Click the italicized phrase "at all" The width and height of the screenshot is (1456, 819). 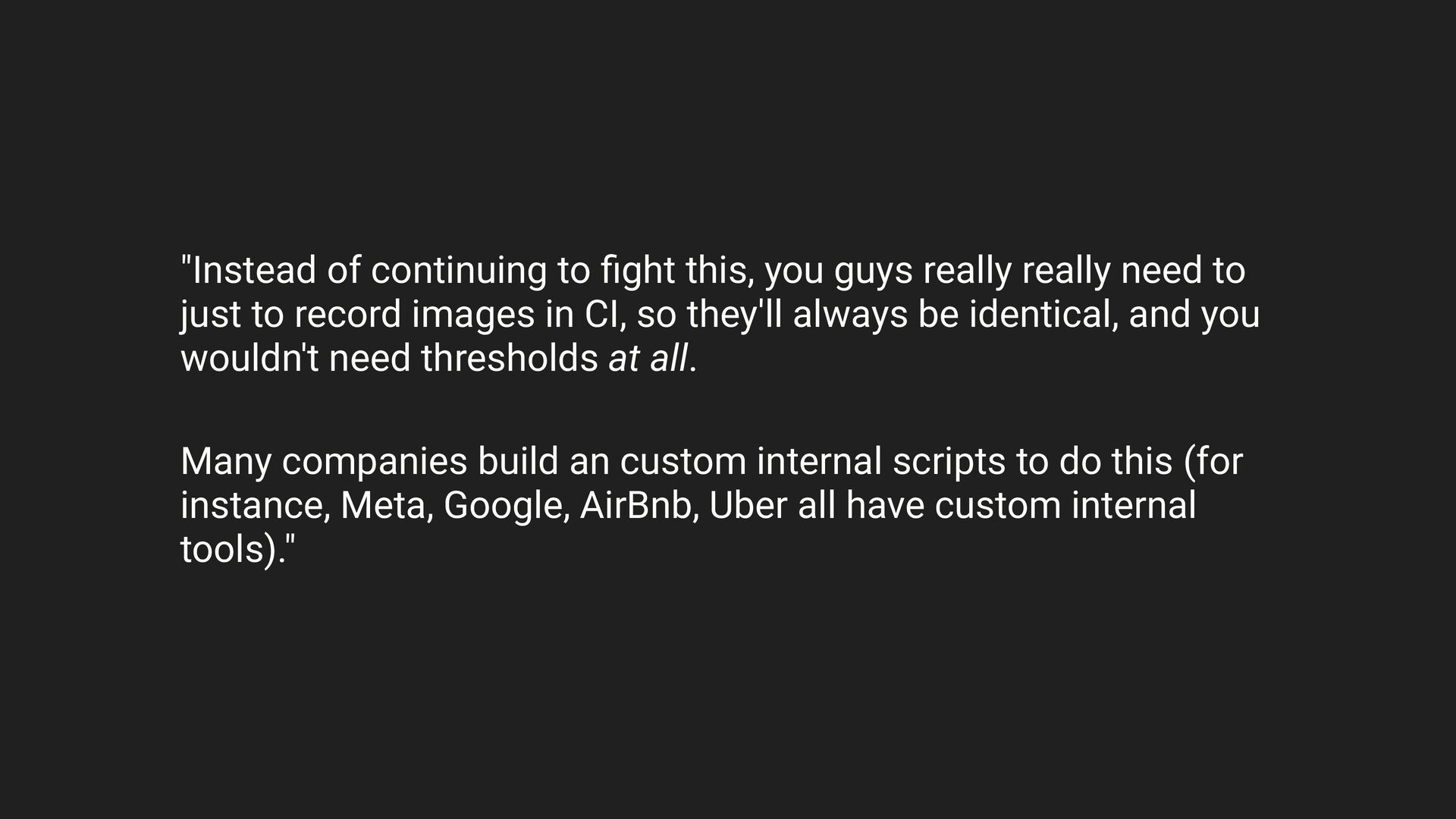[648, 359]
